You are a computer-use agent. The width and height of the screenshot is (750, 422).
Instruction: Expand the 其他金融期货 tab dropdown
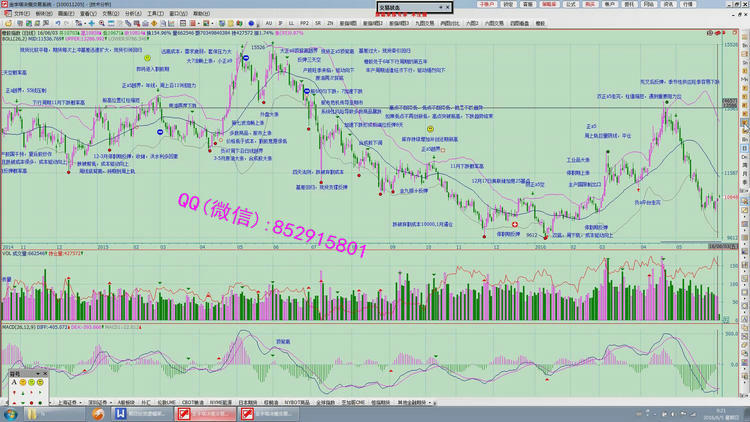tap(431, 402)
